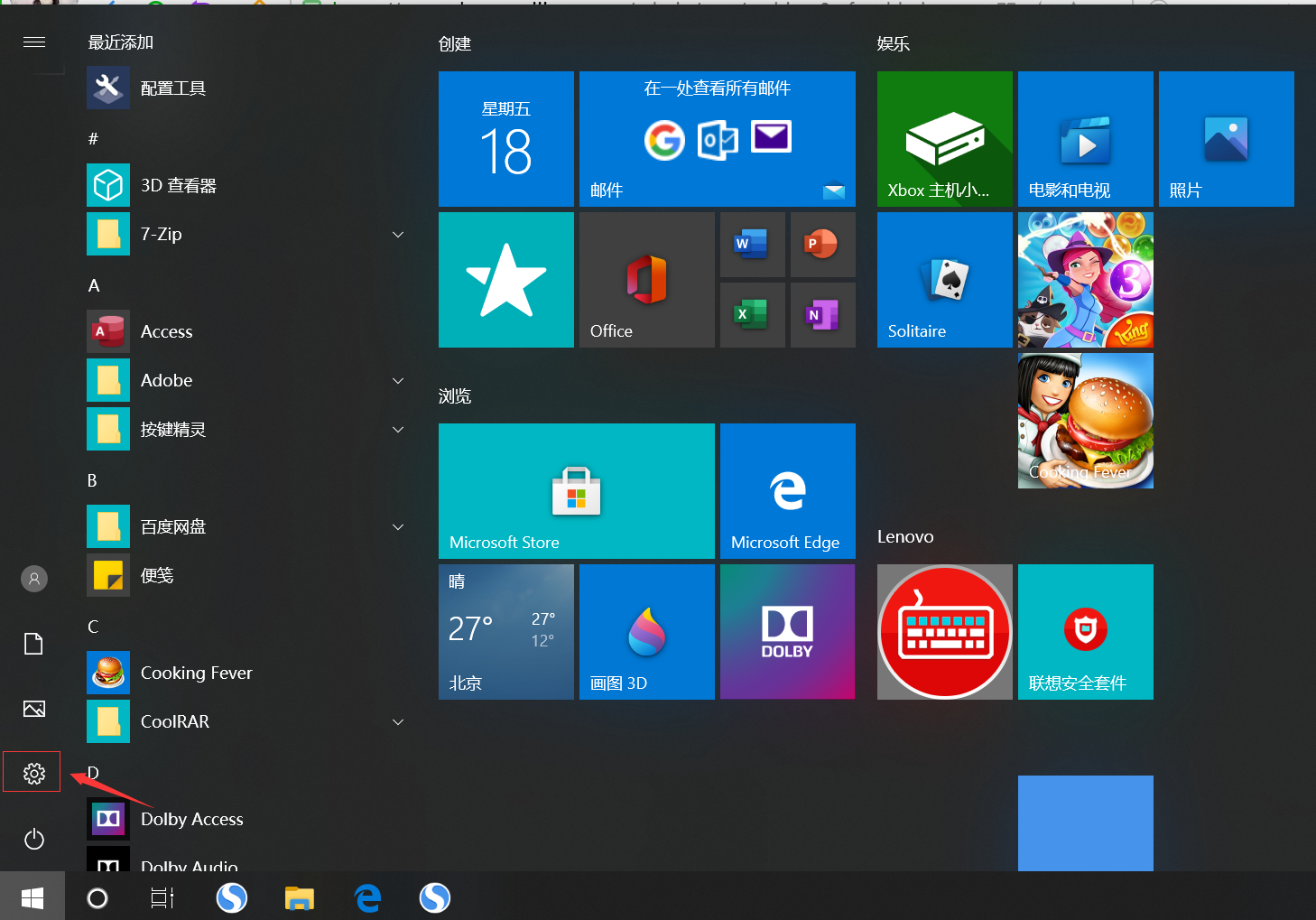Click the A letter group header
Image resolution: width=1316 pixels, height=920 pixels.
pos(94,285)
